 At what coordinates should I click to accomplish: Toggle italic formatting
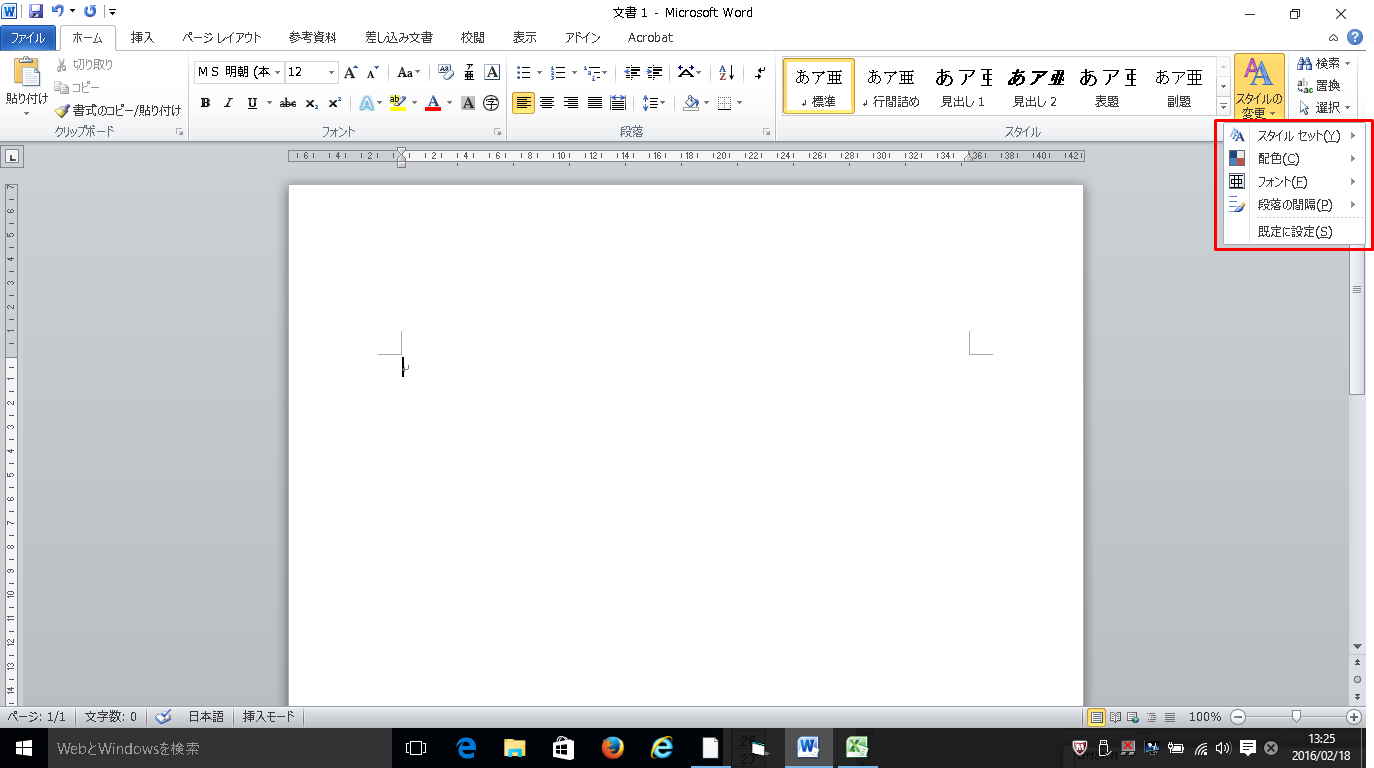[229, 103]
